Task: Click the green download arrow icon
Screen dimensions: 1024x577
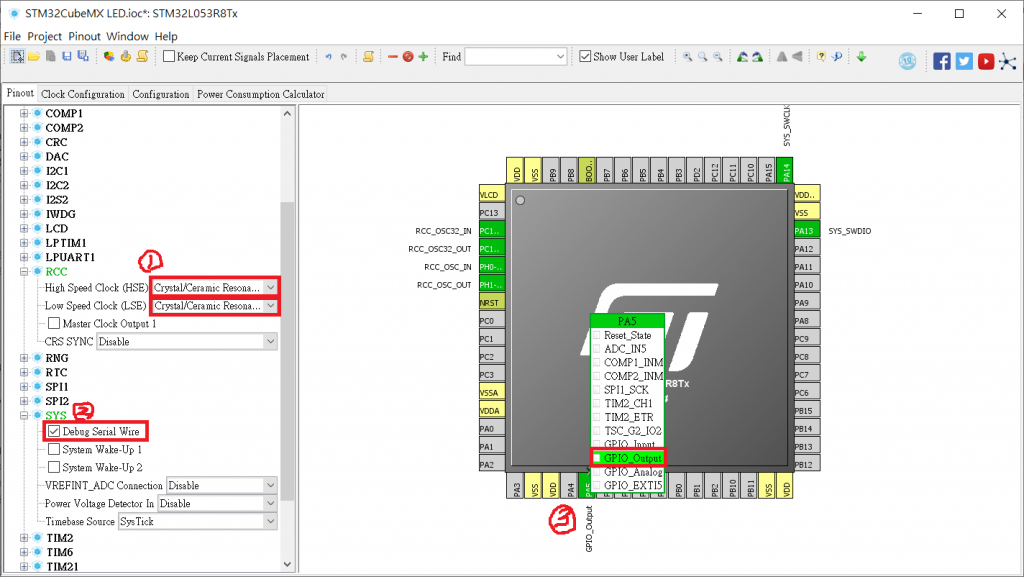Action: pos(861,57)
